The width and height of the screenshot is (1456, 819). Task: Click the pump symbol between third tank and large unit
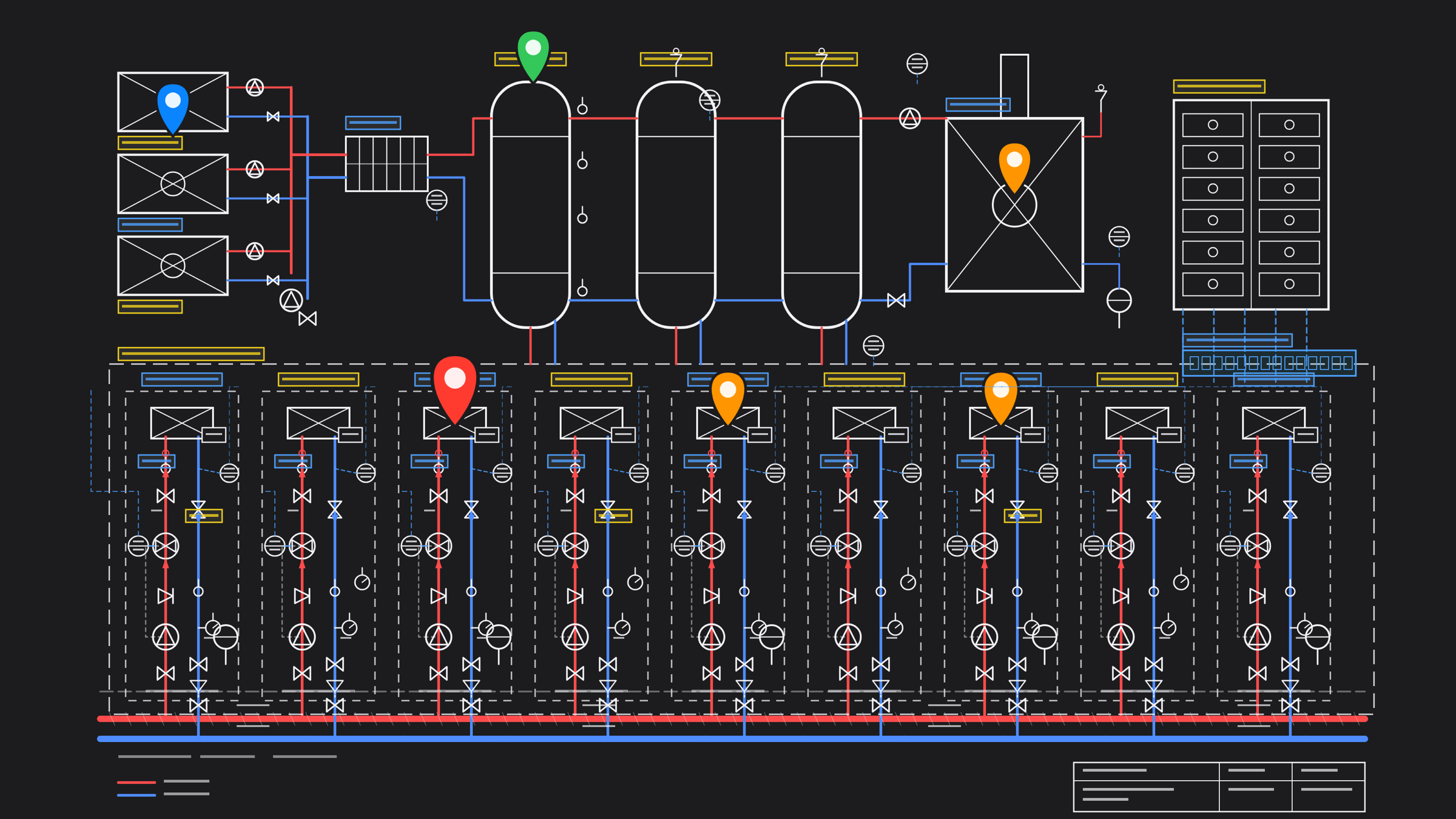pyautogui.click(x=910, y=118)
